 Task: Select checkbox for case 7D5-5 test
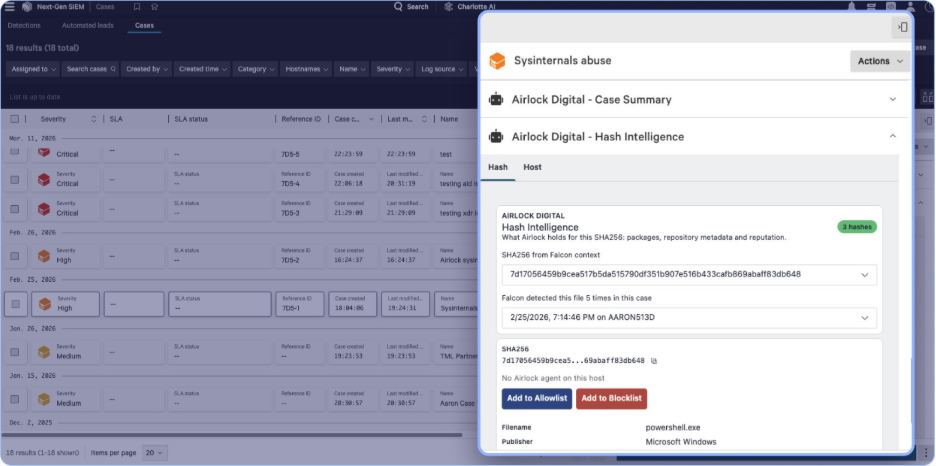[x=14, y=152]
